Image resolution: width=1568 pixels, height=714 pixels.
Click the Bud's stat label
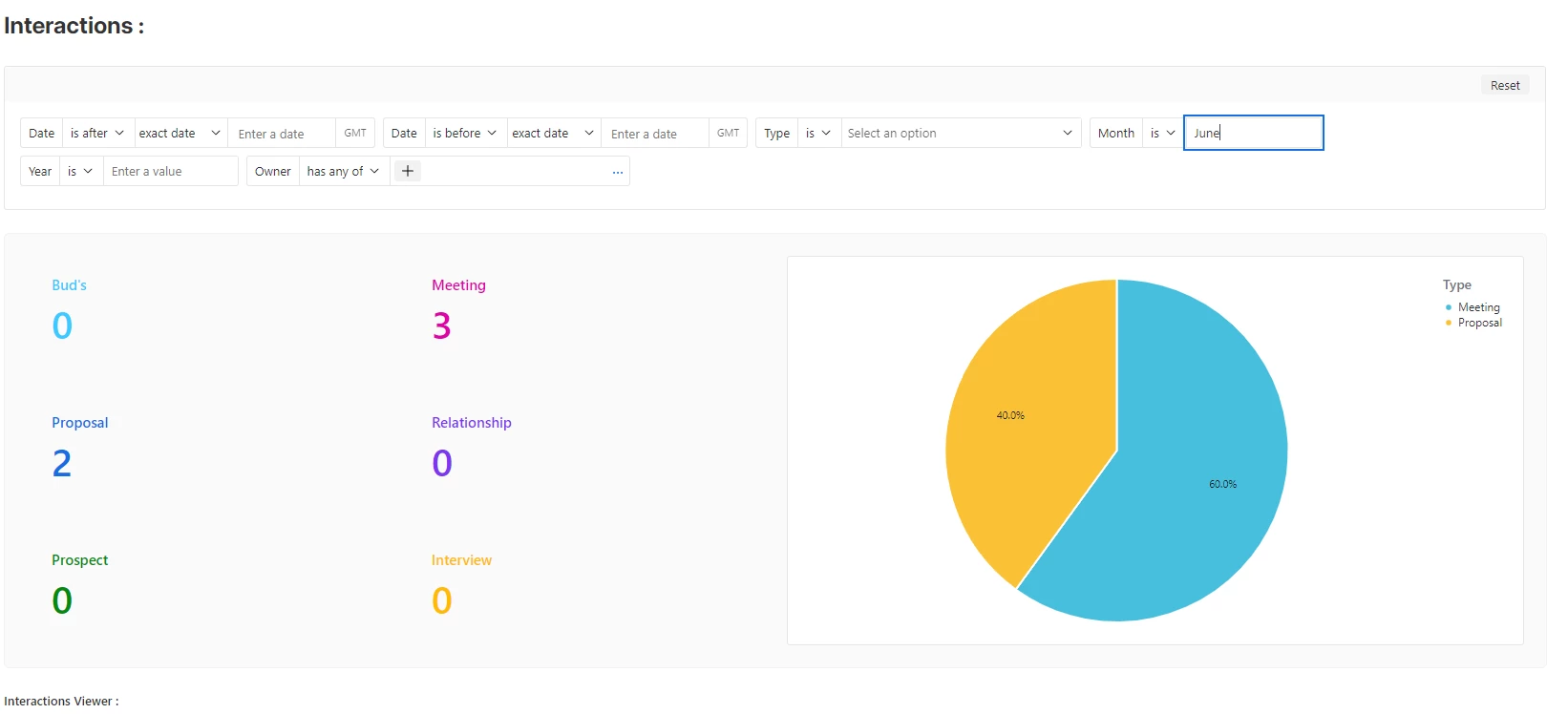coord(69,285)
